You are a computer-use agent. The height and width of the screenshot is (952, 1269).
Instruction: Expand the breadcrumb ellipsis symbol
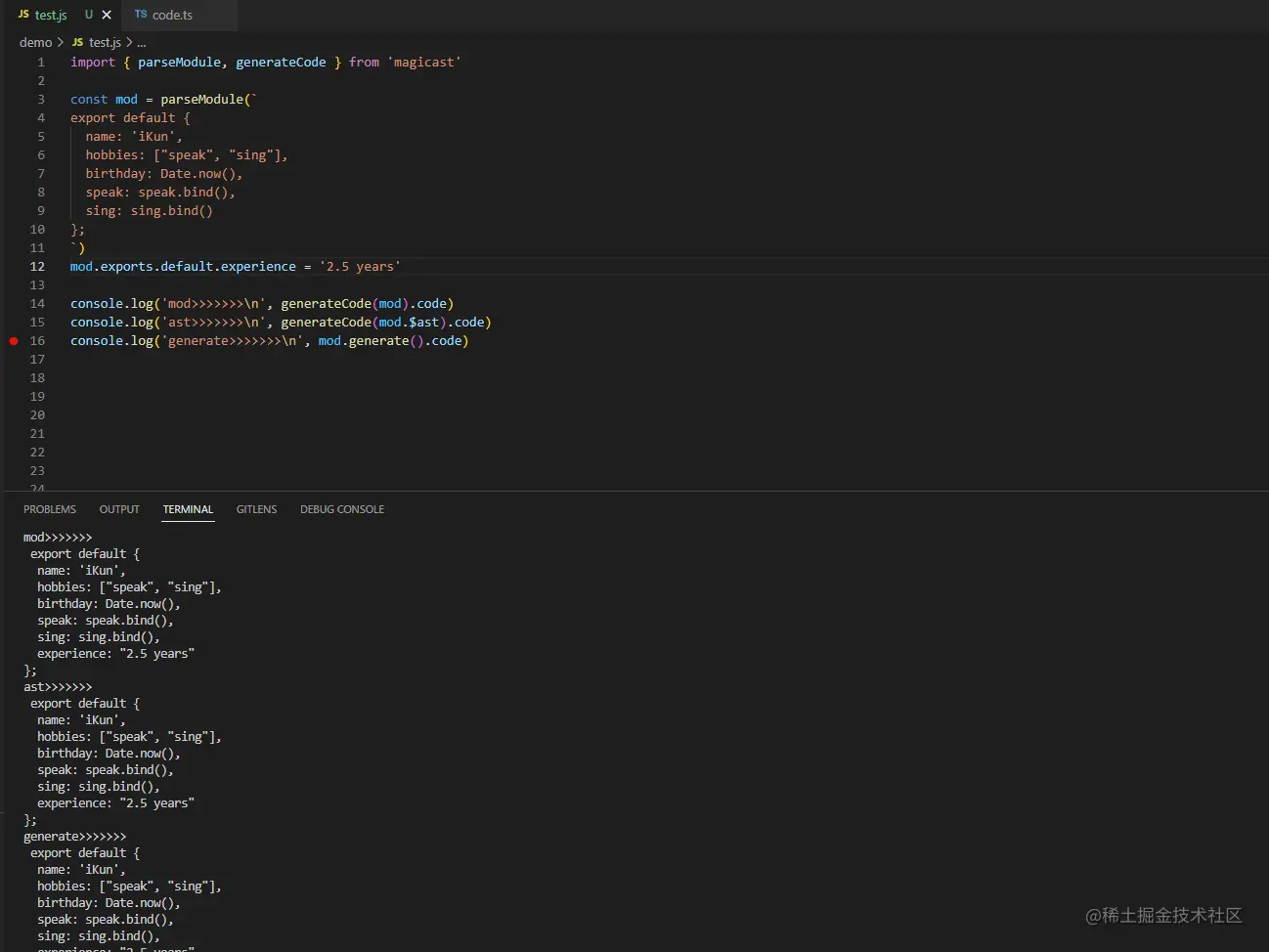[142, 42]
